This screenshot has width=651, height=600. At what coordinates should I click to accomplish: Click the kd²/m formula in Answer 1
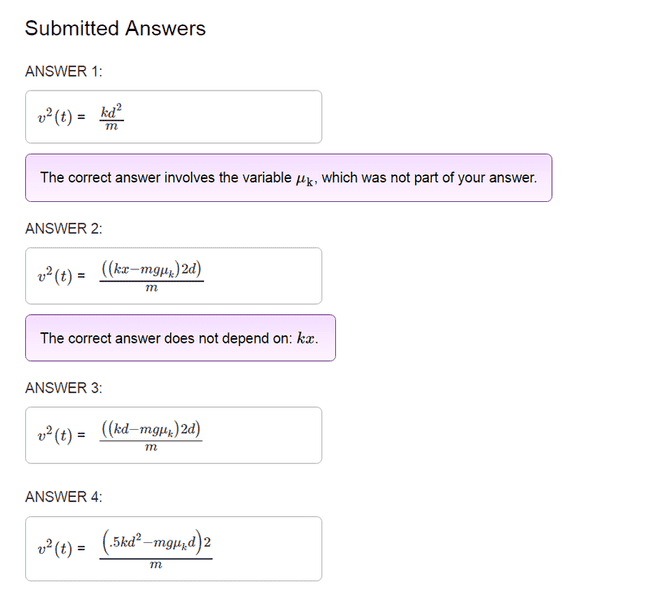[112, 117]
